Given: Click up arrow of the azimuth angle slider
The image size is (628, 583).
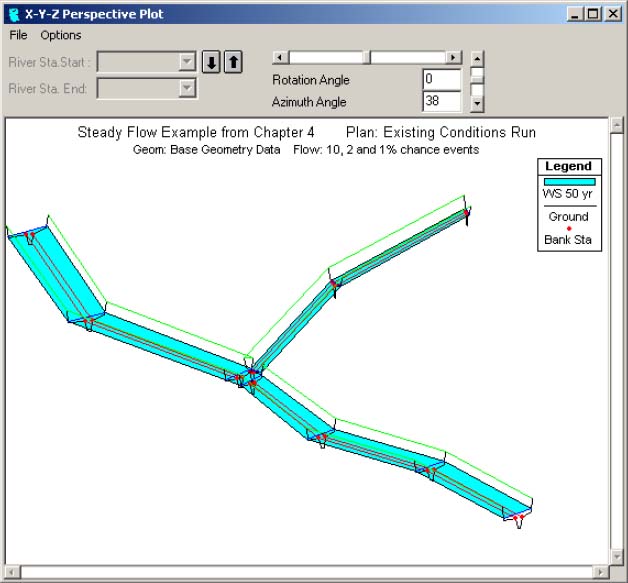Looking at the screenshot, I should [x=478, y=58].
